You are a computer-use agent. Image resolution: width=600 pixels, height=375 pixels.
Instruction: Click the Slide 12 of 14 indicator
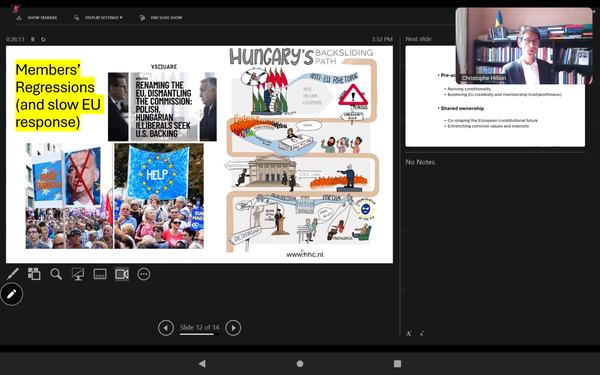199,328
